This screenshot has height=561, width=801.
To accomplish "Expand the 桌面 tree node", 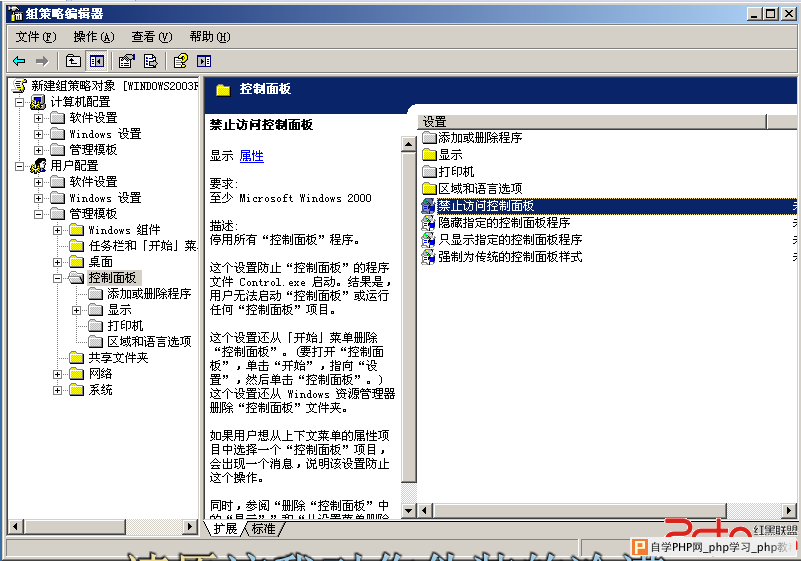I will point(57,263).
